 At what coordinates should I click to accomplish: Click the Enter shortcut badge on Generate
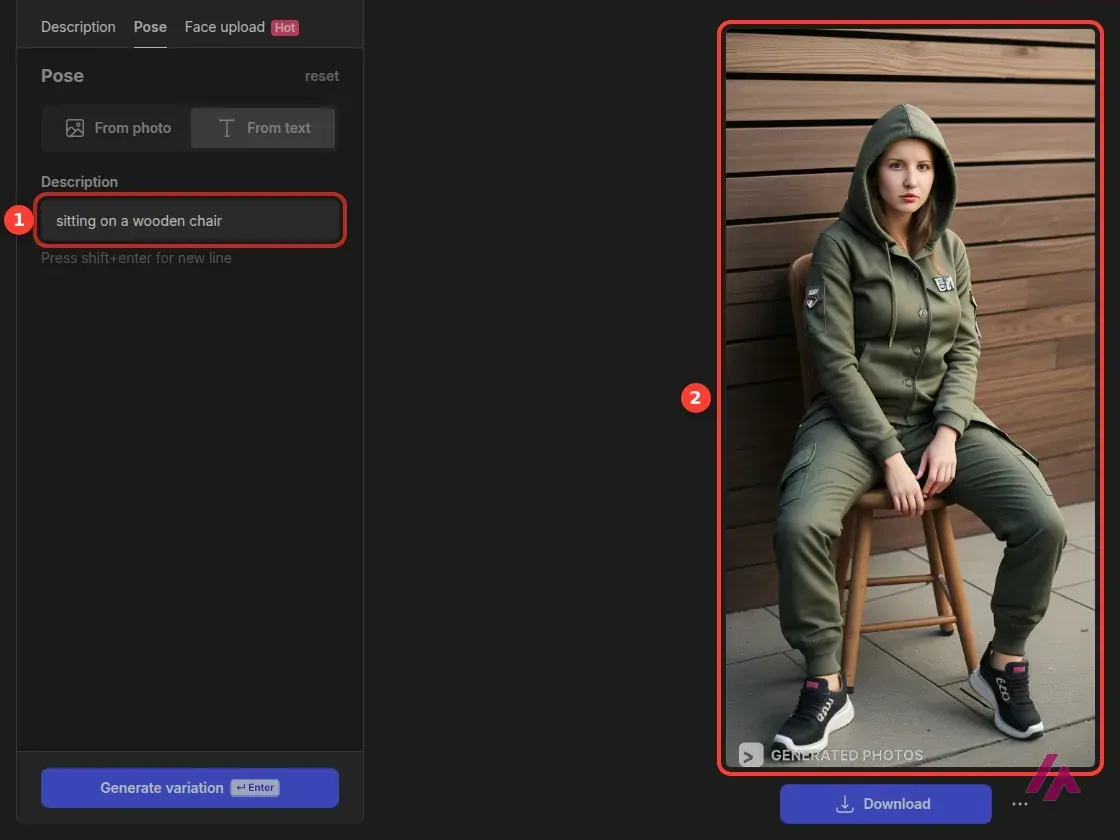coord(255,788)
